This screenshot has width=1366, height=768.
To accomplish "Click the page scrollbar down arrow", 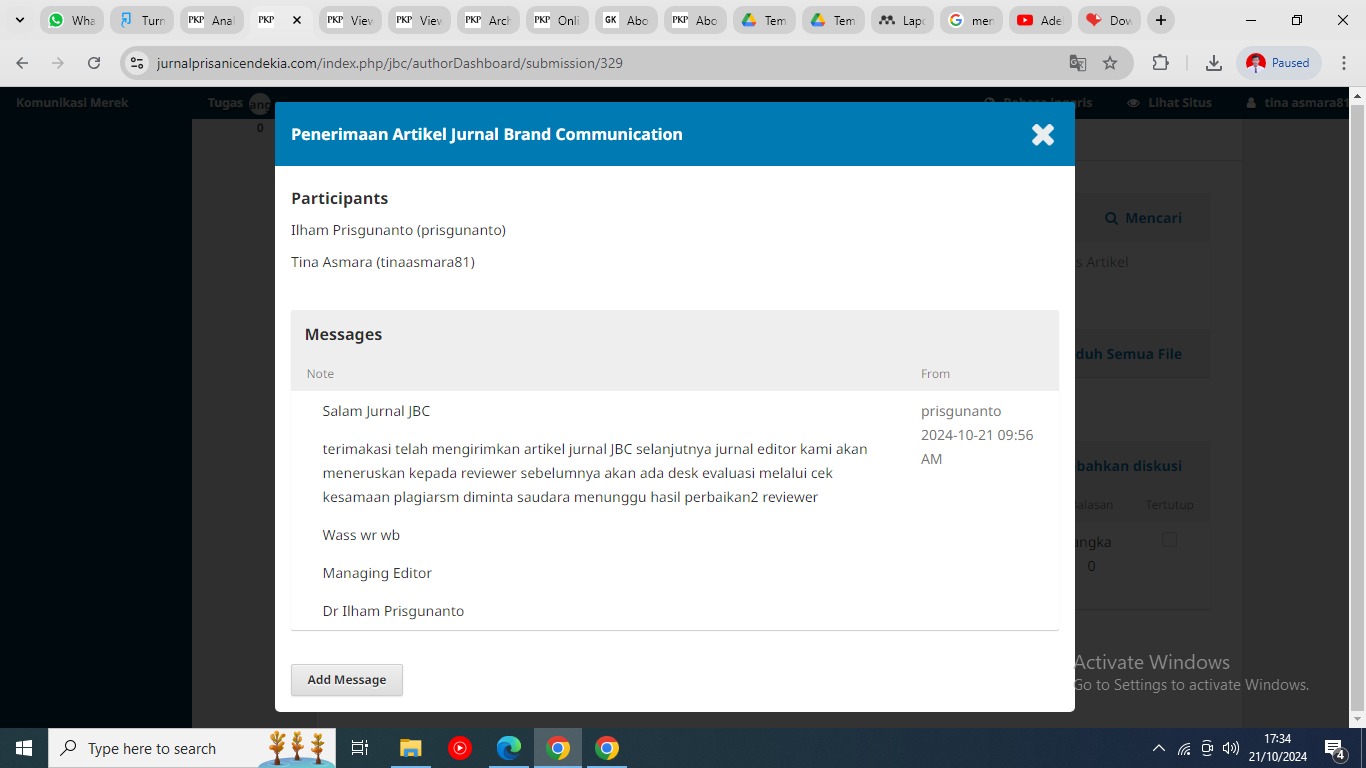I will pyautogui.click(x=1357, y=719).
